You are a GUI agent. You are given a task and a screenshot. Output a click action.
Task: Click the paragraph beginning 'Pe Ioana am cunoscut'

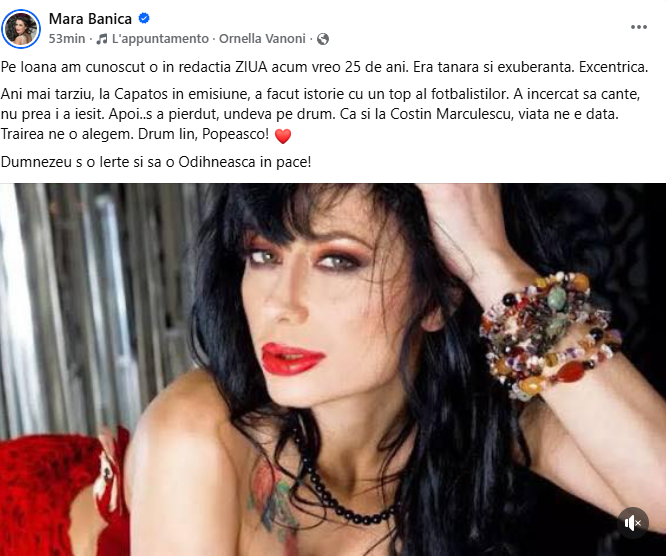325,67
